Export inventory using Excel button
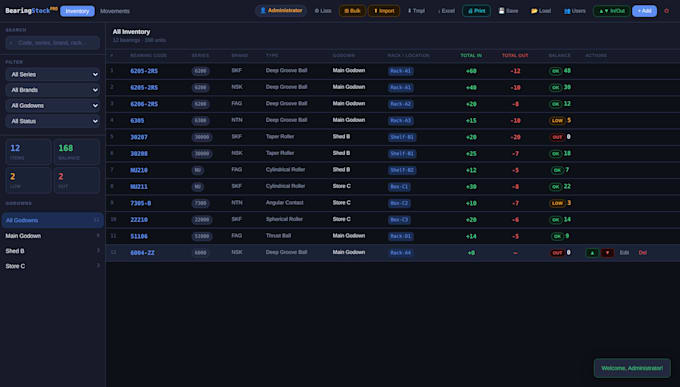Viewport: 680px width, 387px height. click(x=446, y=11)
